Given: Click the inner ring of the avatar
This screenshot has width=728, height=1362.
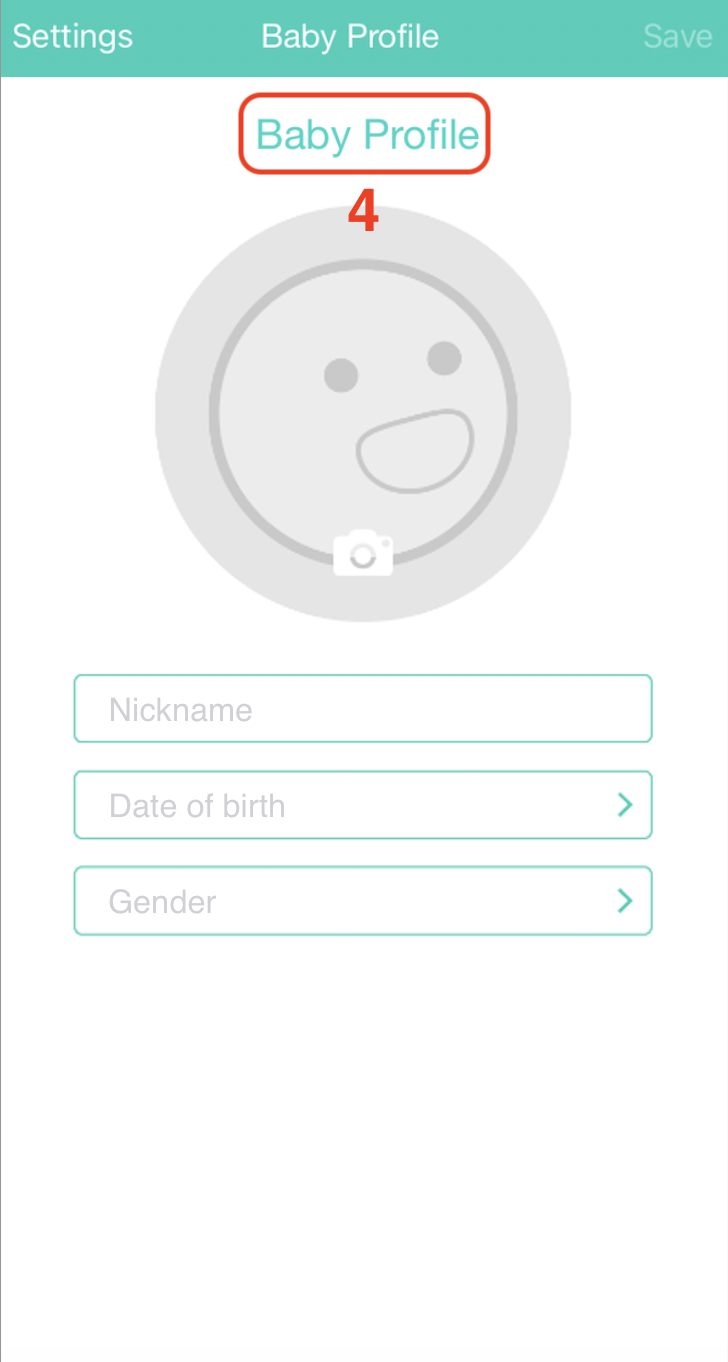Looking at the screenshot, I should [x=213, y=413].
